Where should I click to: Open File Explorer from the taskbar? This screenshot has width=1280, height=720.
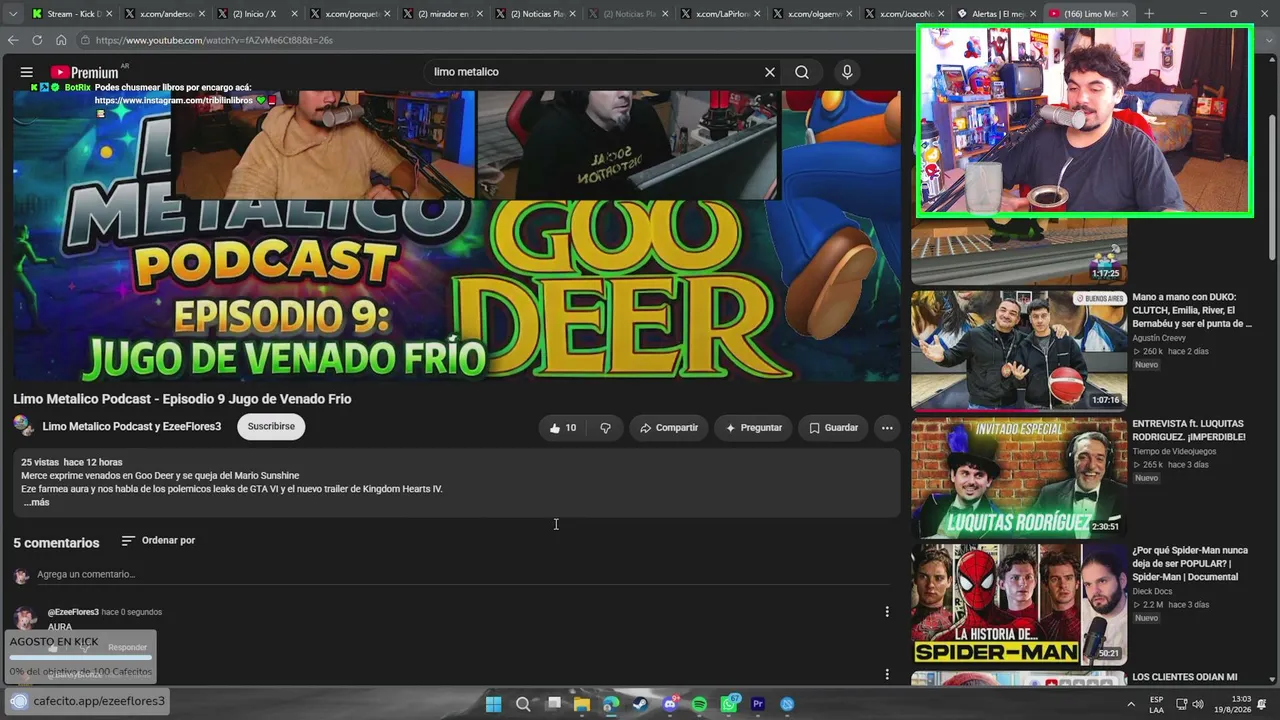tap(582, 704)
